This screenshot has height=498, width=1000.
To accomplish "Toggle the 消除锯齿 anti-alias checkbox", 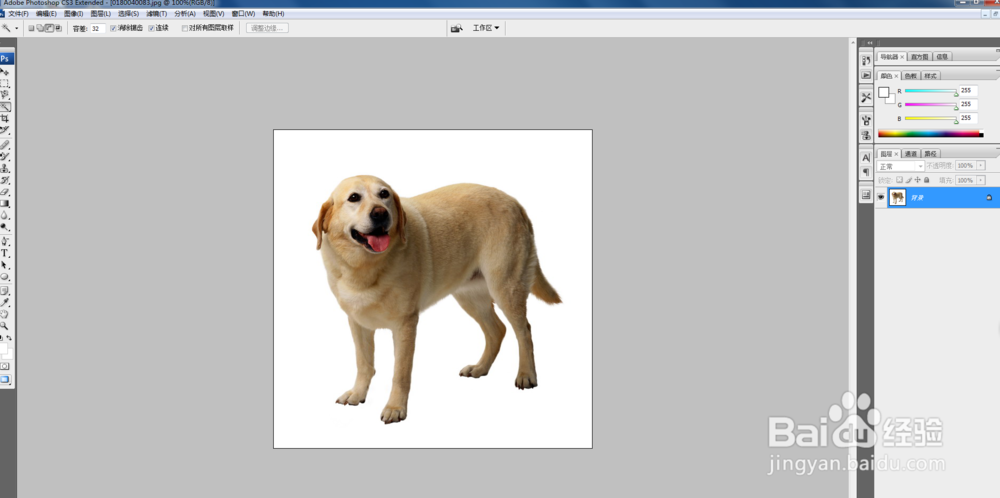I will pyautogui.click(x=114, y=28).
